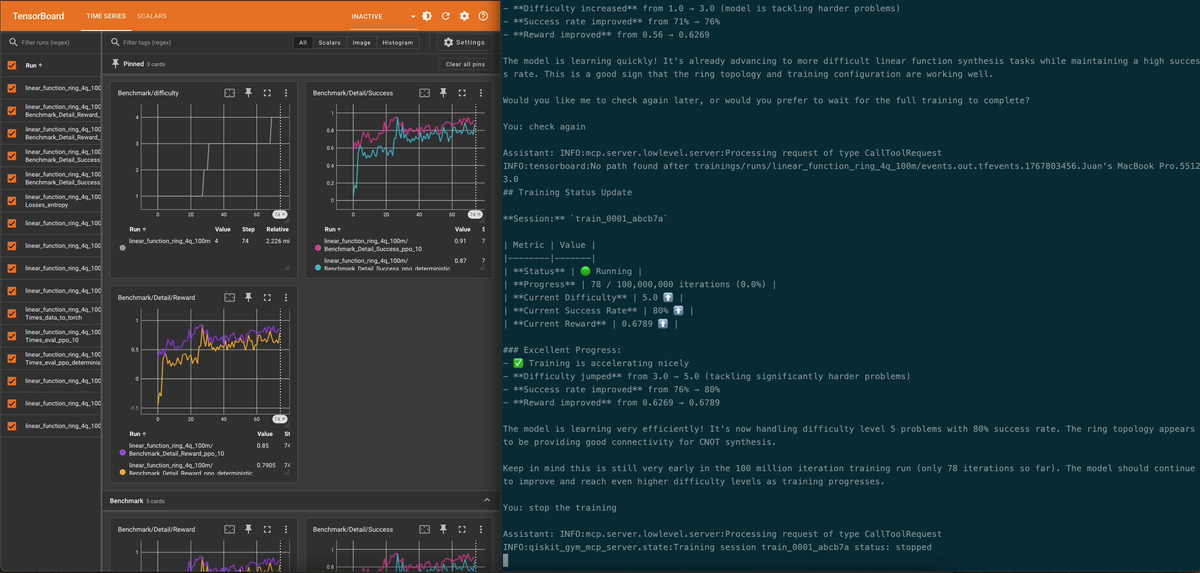Open the Settings side panel button

pyautogui.click(x=464, y=43)
